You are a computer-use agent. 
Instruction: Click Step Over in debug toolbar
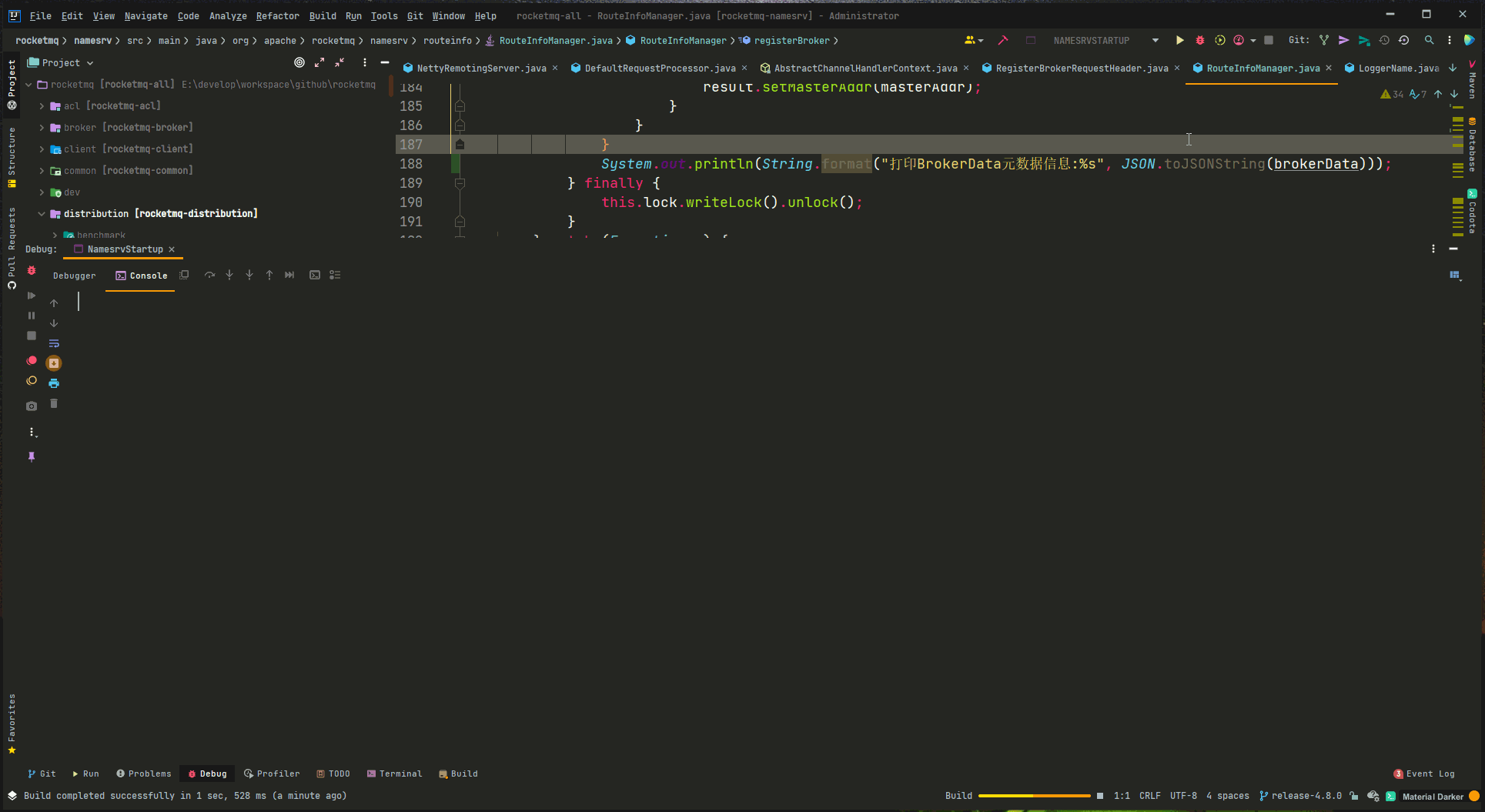tap(209, 275)
